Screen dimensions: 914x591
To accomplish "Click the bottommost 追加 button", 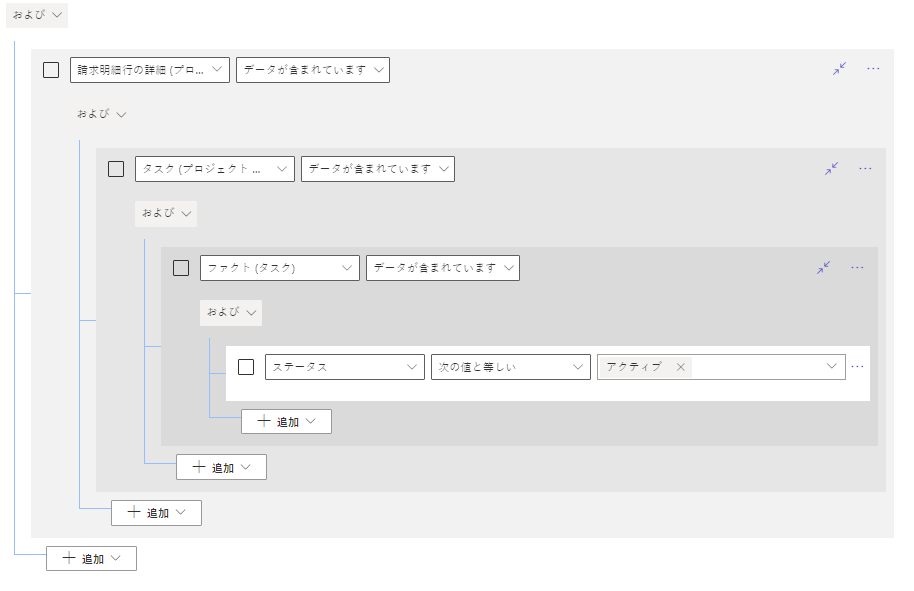I will tap(91, 559).
